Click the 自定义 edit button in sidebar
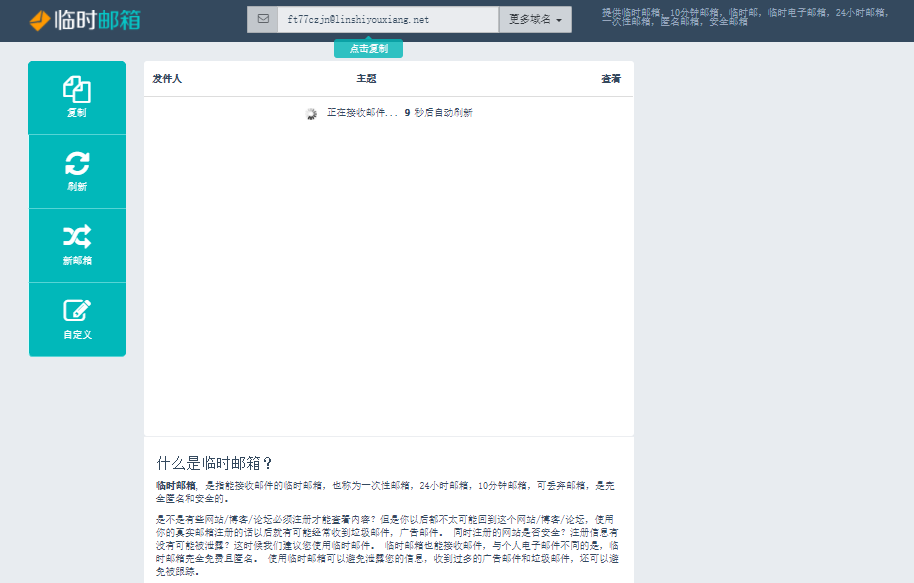This screenshot has height=583, width=914. (77, 319)
